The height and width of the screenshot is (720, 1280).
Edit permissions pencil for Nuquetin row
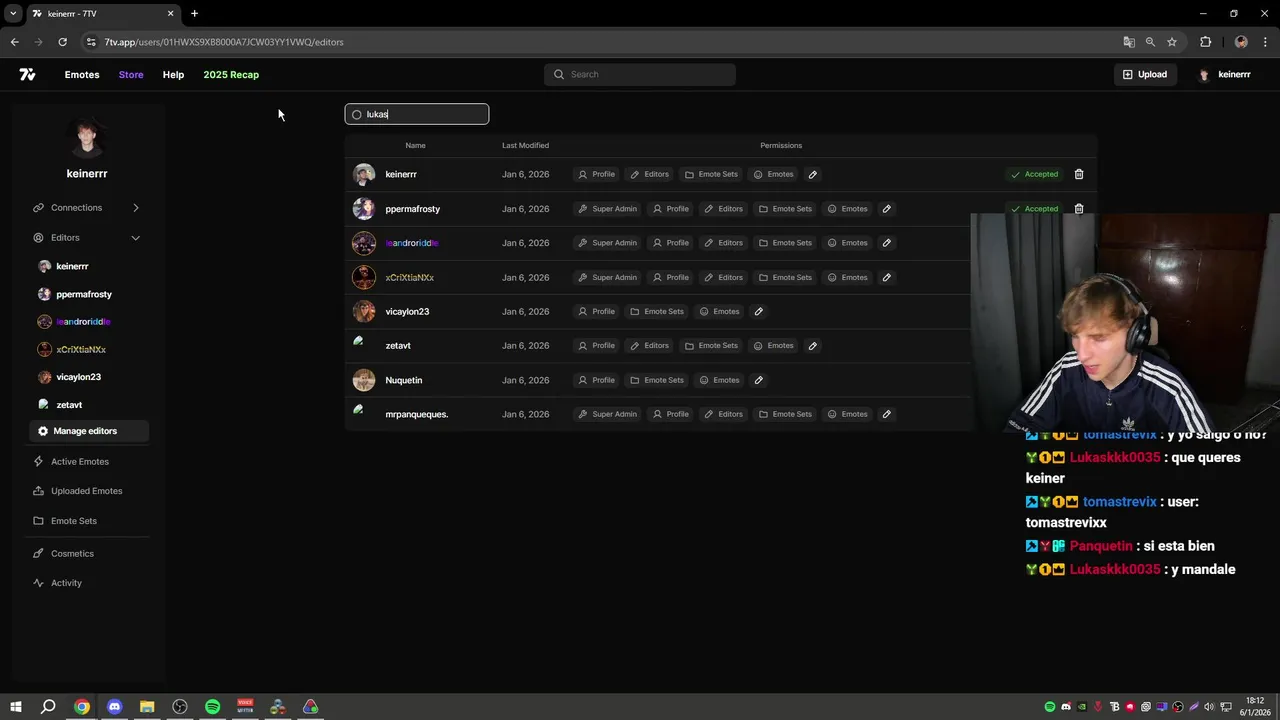[x=758, y=380]
